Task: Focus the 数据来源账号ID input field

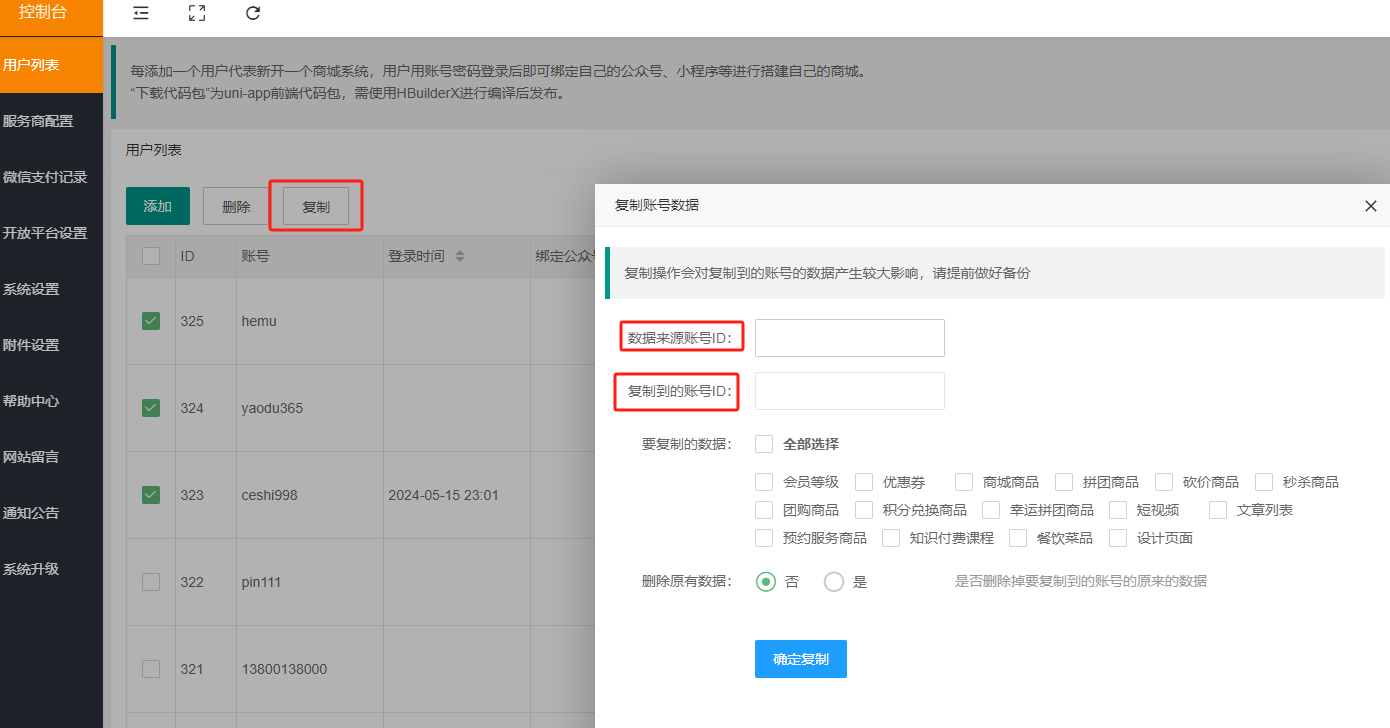Action: (849, 338)
